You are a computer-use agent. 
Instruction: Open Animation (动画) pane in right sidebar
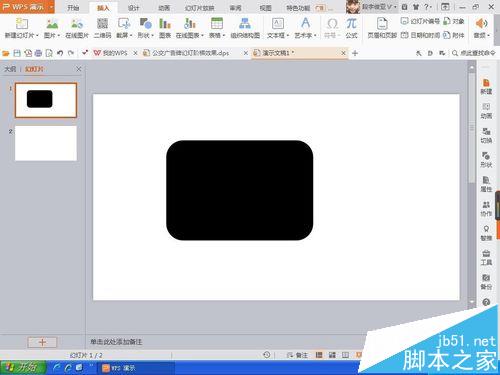point(486,111)
